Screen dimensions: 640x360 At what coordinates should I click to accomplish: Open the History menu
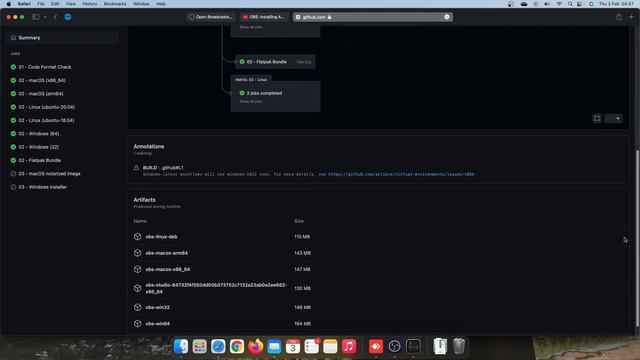[90, 4]
